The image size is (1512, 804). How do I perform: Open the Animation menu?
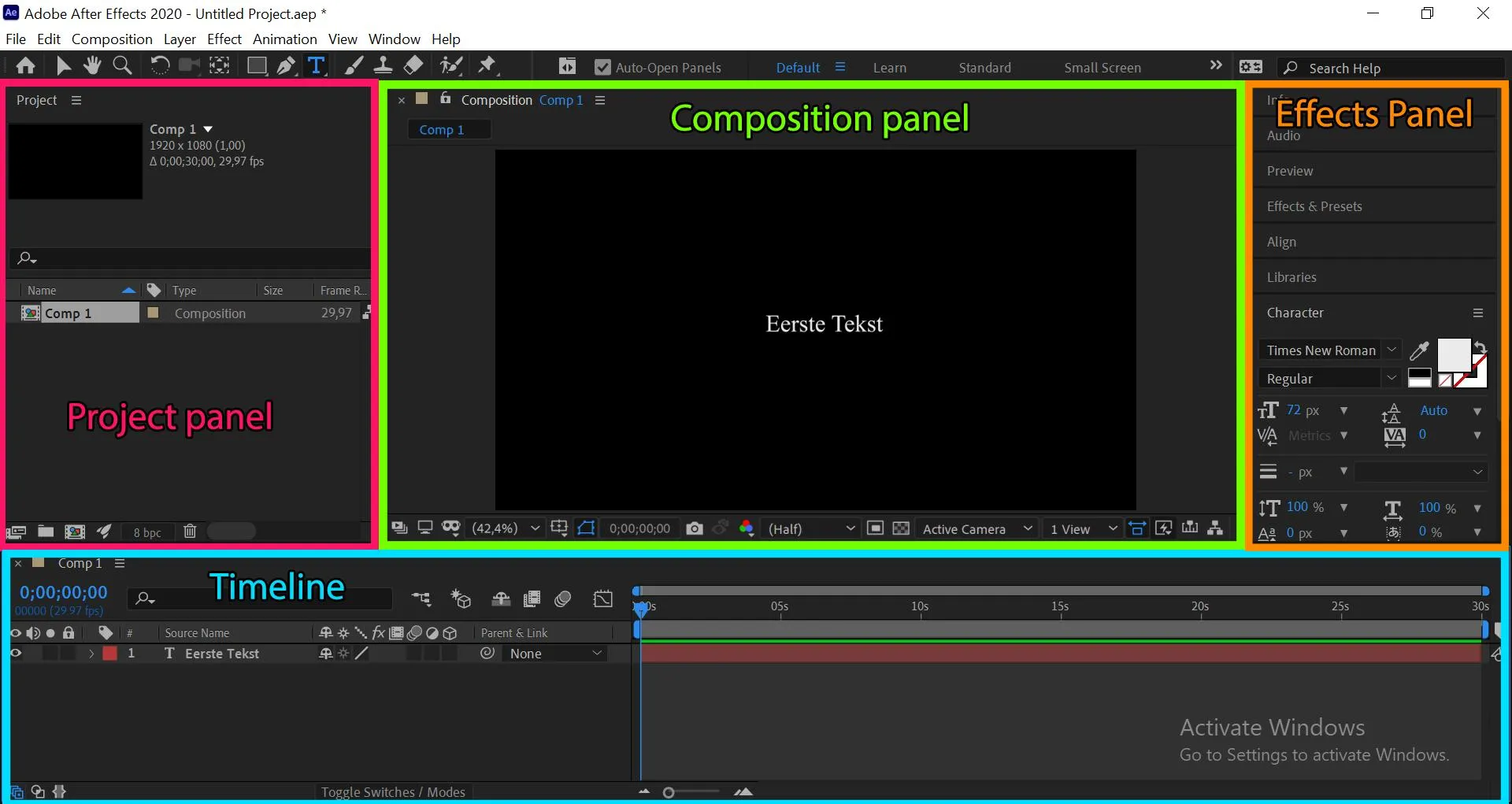(285, 39)
